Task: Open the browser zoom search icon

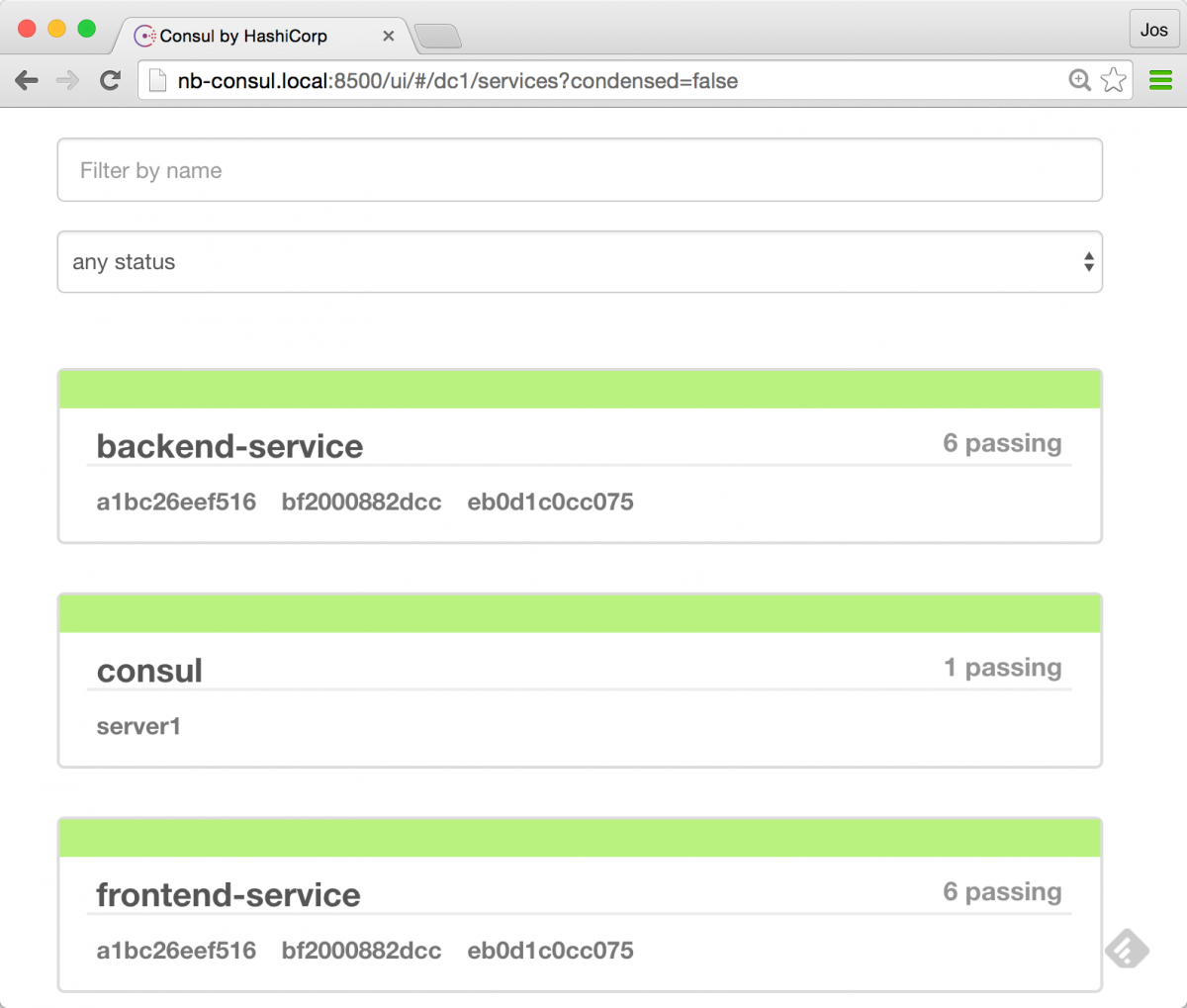Action: pyautogui.click(x=1080, y=80)
